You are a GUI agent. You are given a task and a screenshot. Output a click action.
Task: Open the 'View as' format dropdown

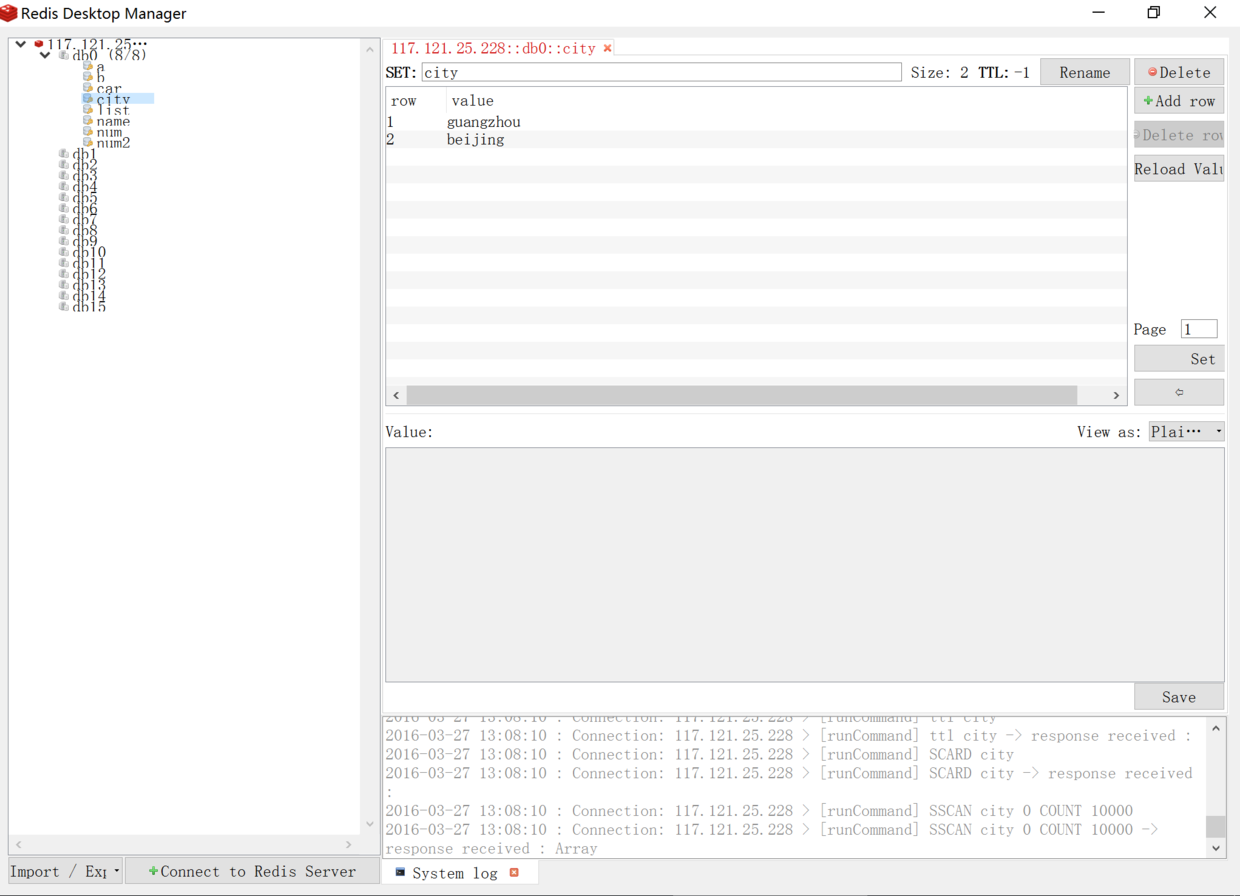coord(1186,432)
